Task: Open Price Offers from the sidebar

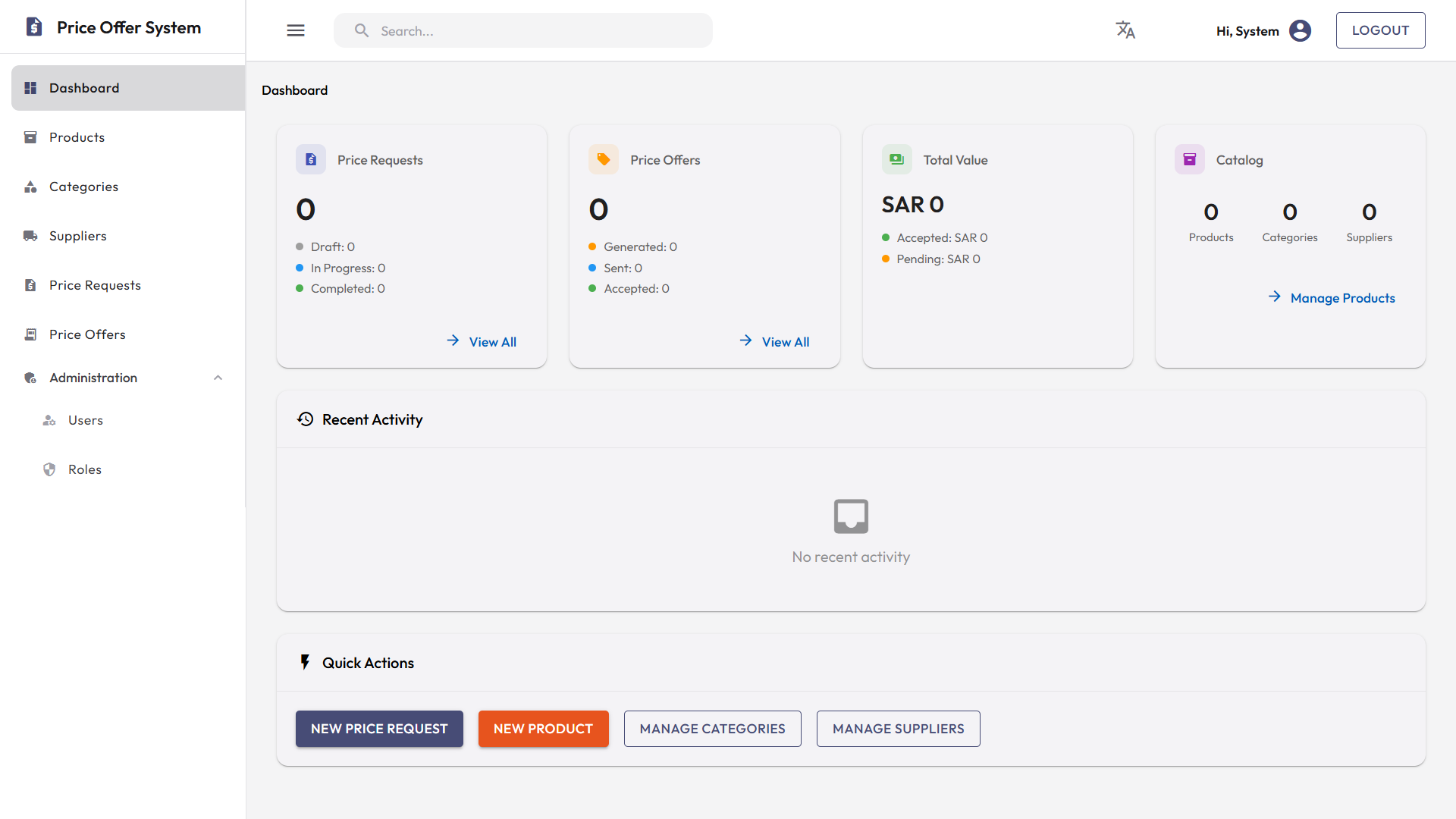Action: point(86,334)
